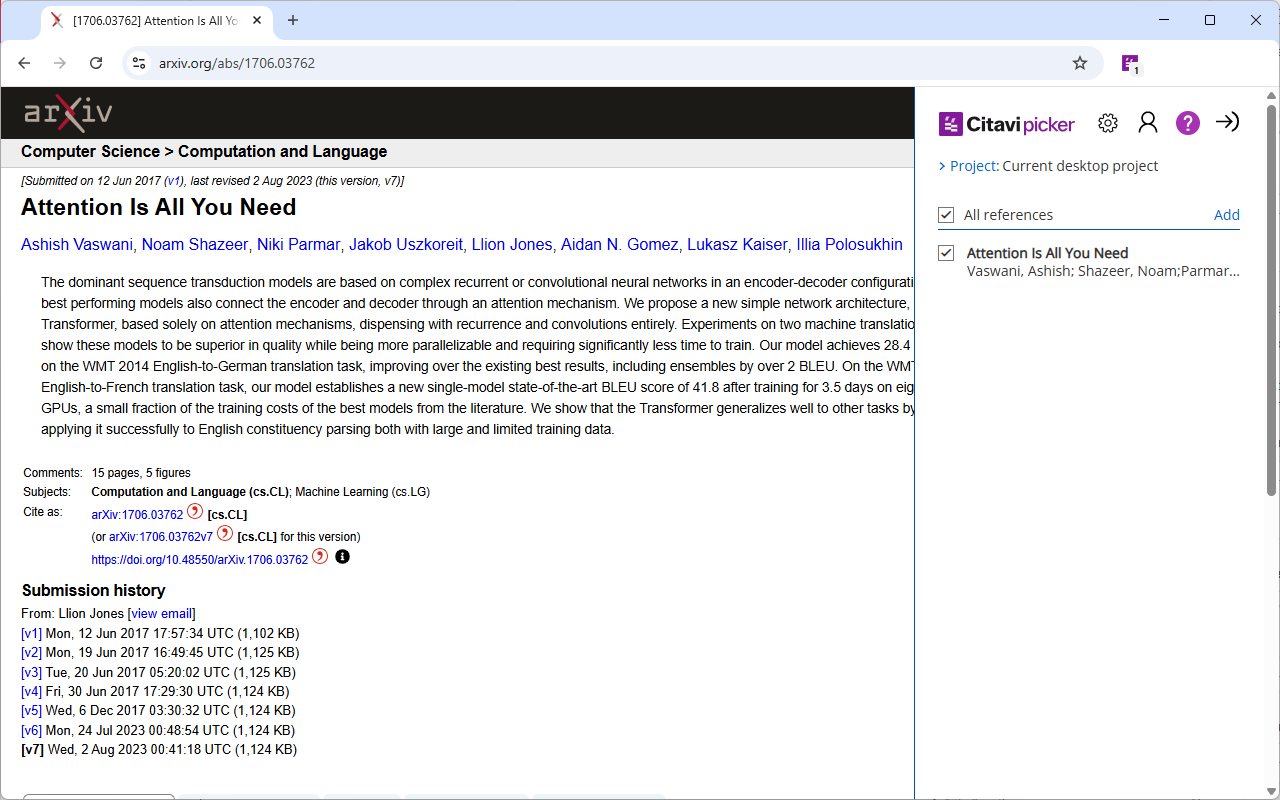Open version [v6] in submission history

pyautogui.click(x=32, y=730)
